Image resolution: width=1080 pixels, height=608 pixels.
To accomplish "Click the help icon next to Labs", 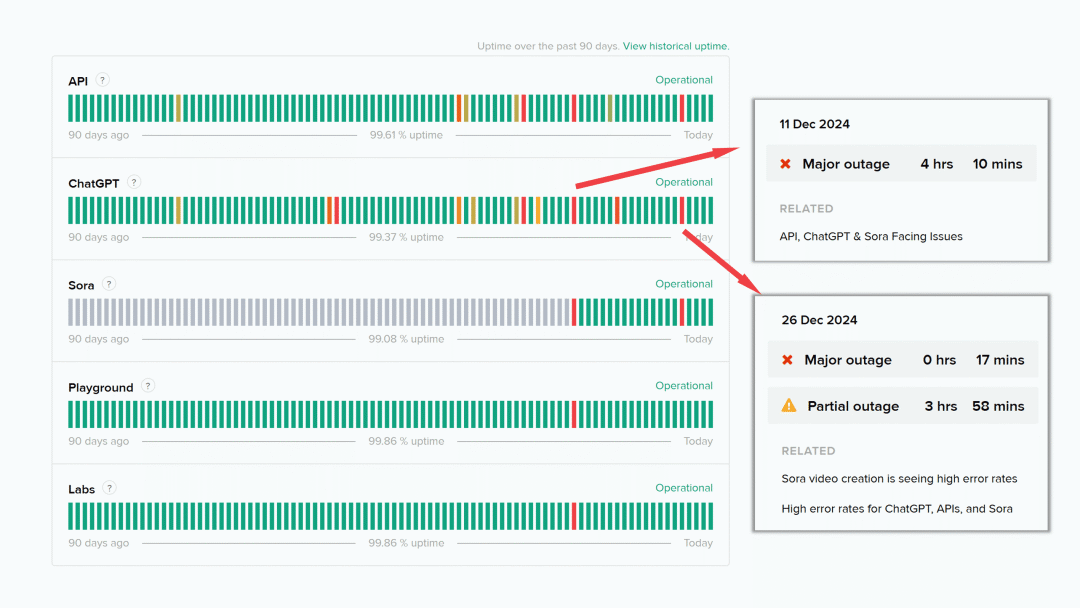I will [x=109, y=488].
